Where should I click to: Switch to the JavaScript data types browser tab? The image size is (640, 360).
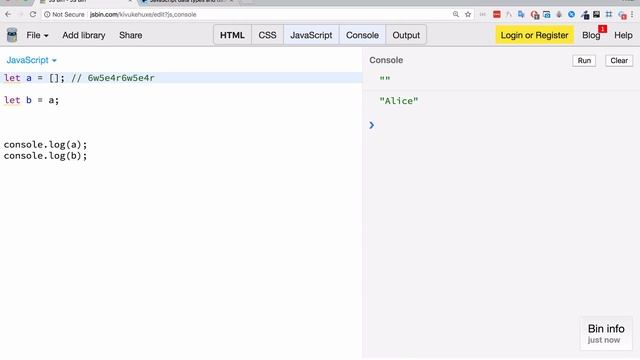point(188,2)
